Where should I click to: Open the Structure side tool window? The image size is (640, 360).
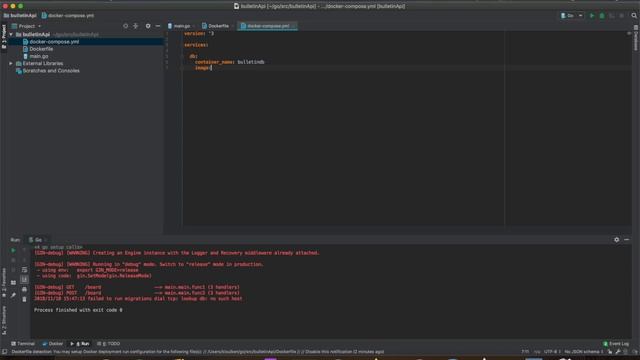tap(4, 320)
